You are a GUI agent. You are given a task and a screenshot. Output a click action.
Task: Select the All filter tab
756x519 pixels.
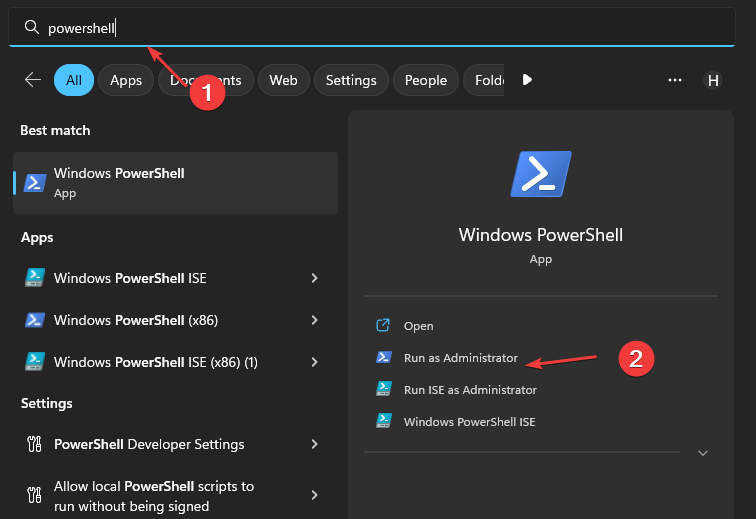point(74,80)
